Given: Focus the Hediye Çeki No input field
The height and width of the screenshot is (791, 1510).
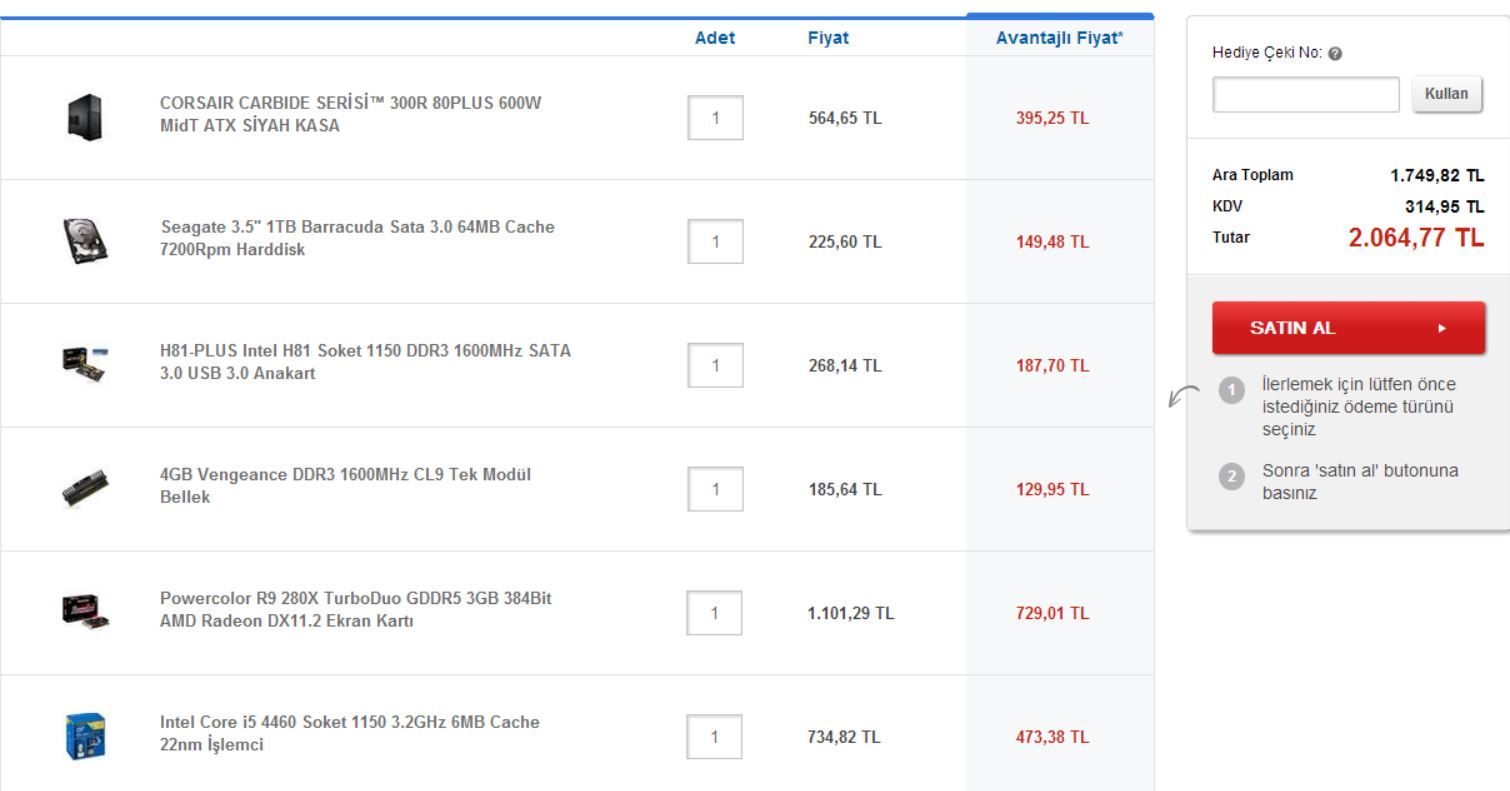Looking at the screenshot, I should tap(1305, 94).
